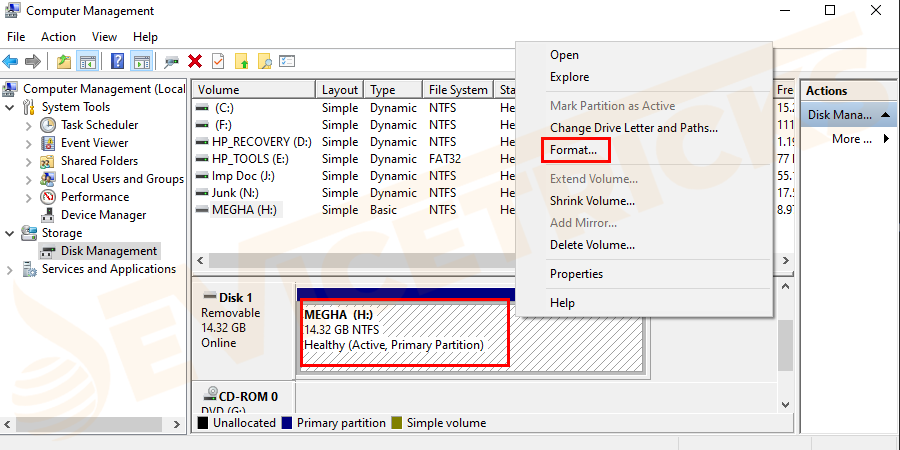Viewport: 900px width, 450px height.
Task: Expand the Shared Folders node
Action: coord(29,161)
